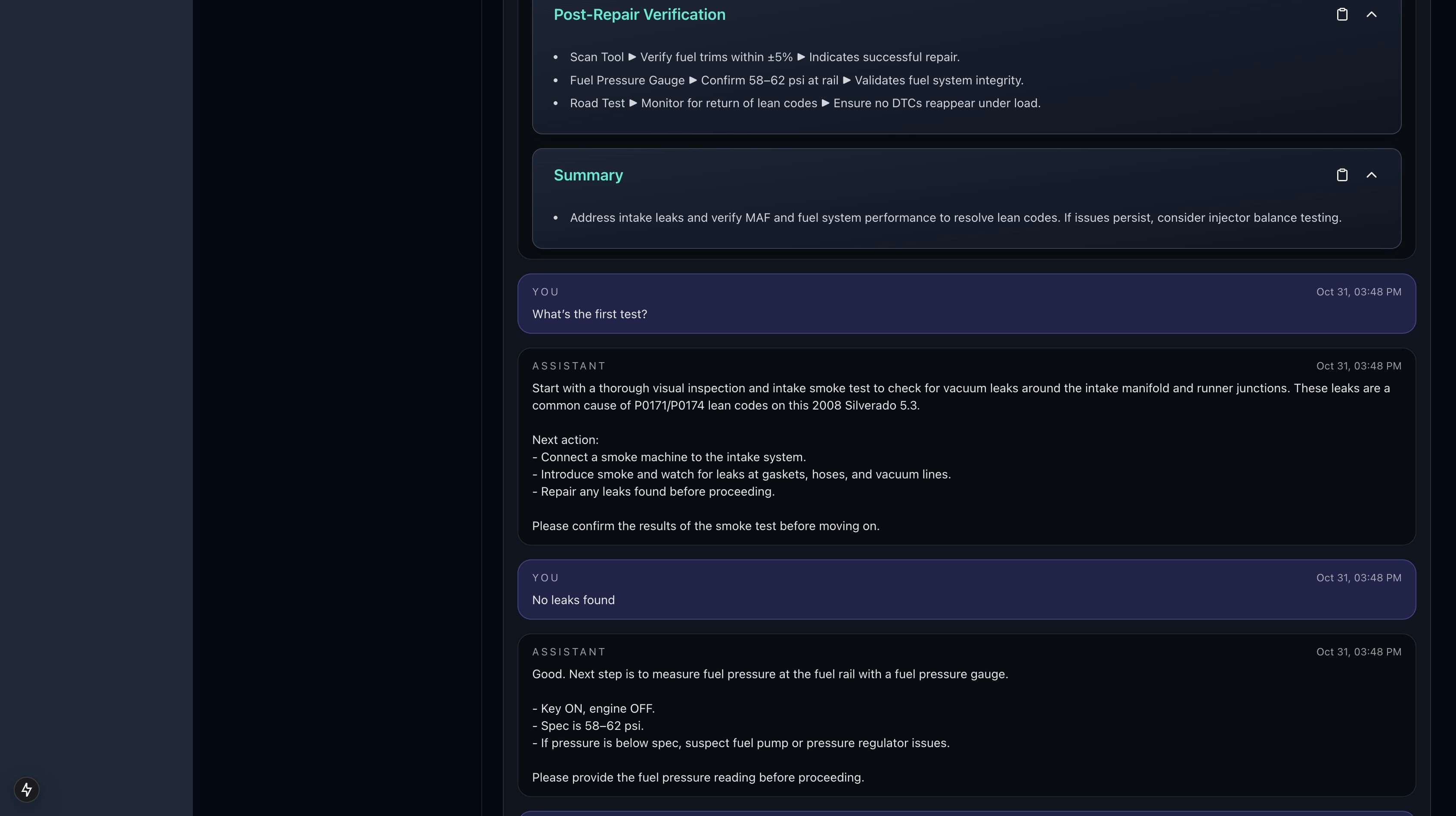1456x816 pixels.
Task: Click the ASSISTANT label above the smoke test reply
Action: click(x=569, y=366)
